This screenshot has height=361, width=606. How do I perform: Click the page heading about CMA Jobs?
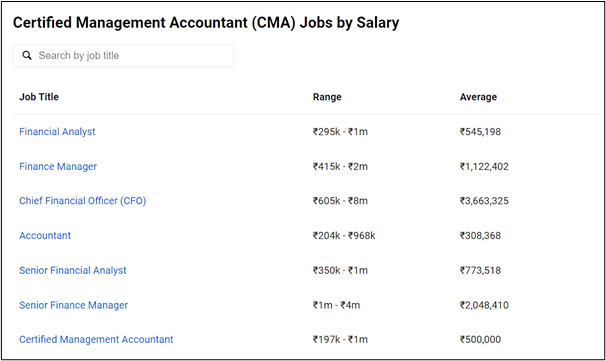206,23
